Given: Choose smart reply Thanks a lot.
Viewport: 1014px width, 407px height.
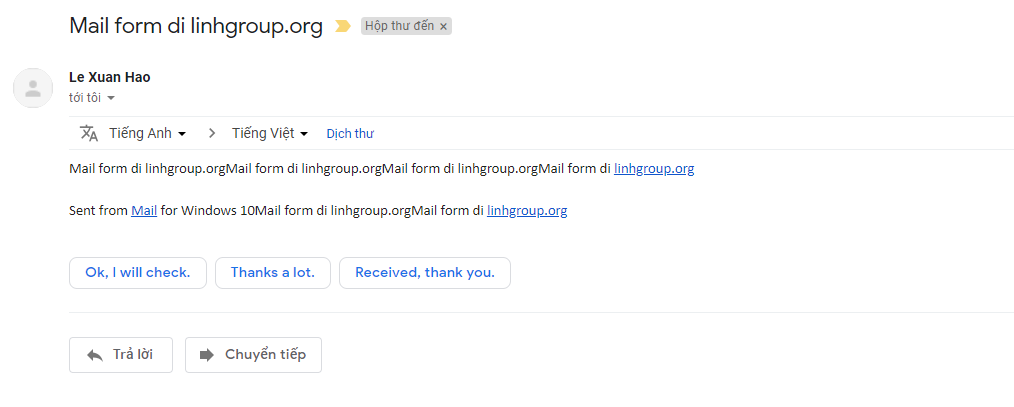Looking at the screenshot, I should tap(273, 272).
